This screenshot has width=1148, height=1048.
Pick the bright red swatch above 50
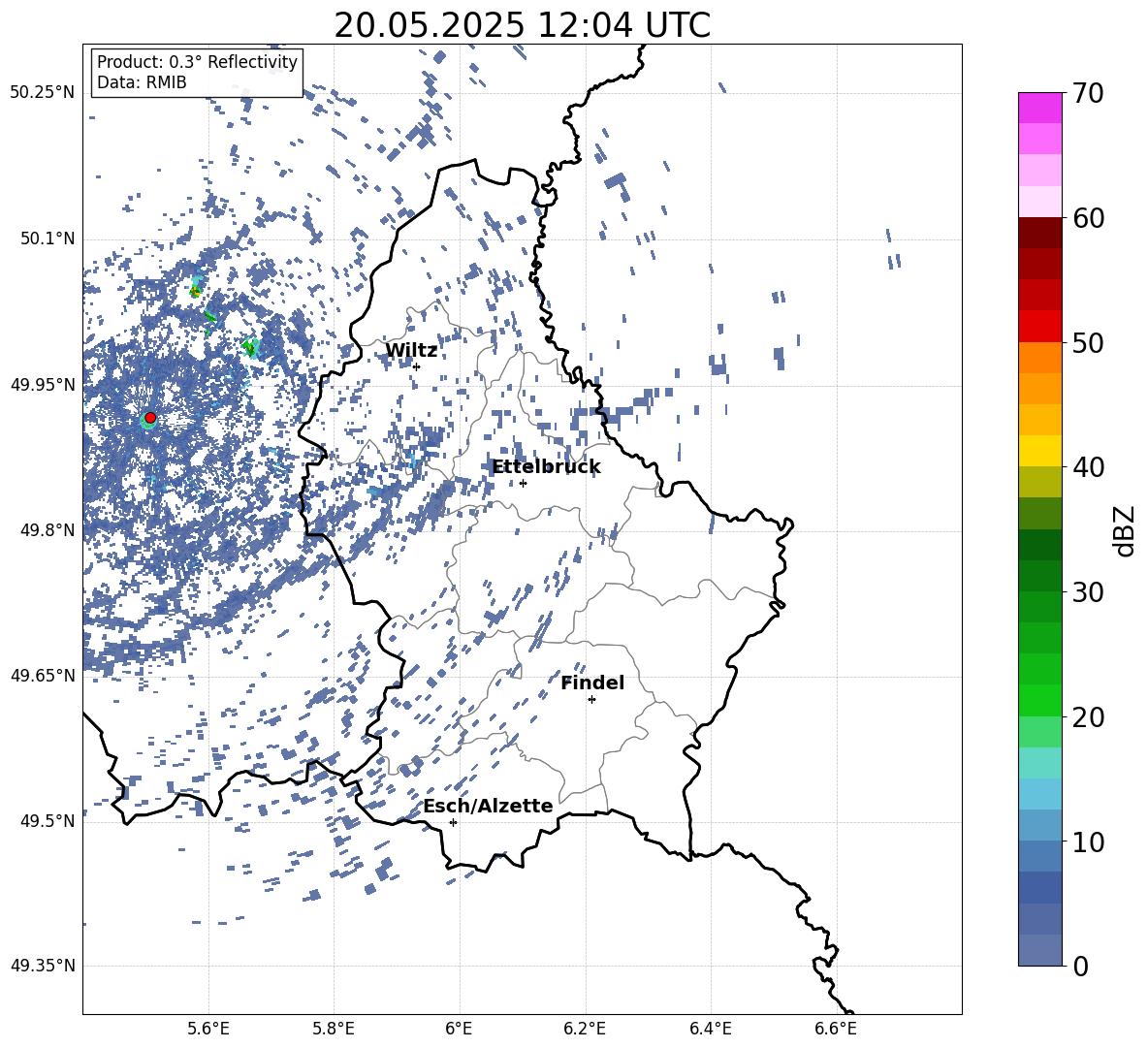[1039, 327]
